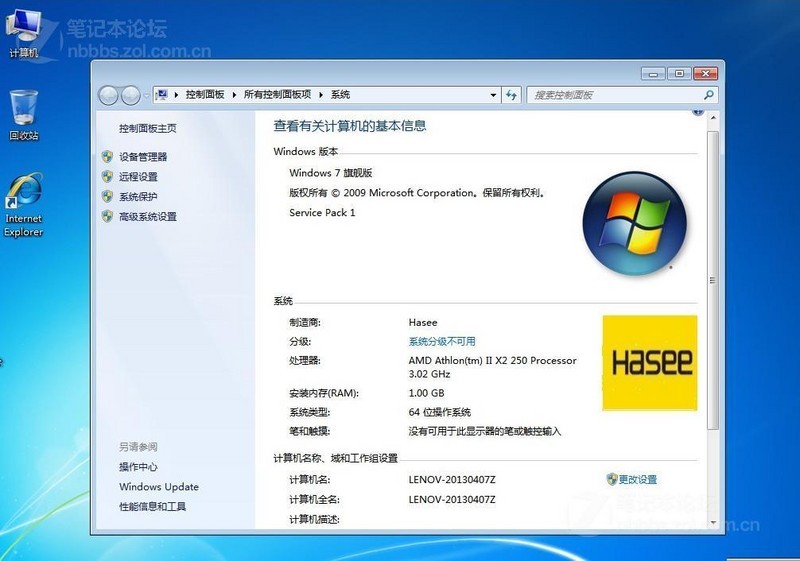The image size is (800, 561).
Task: Click the Hasee manufacturer logo
Action: pyautogui.click(x=649, y=363)
